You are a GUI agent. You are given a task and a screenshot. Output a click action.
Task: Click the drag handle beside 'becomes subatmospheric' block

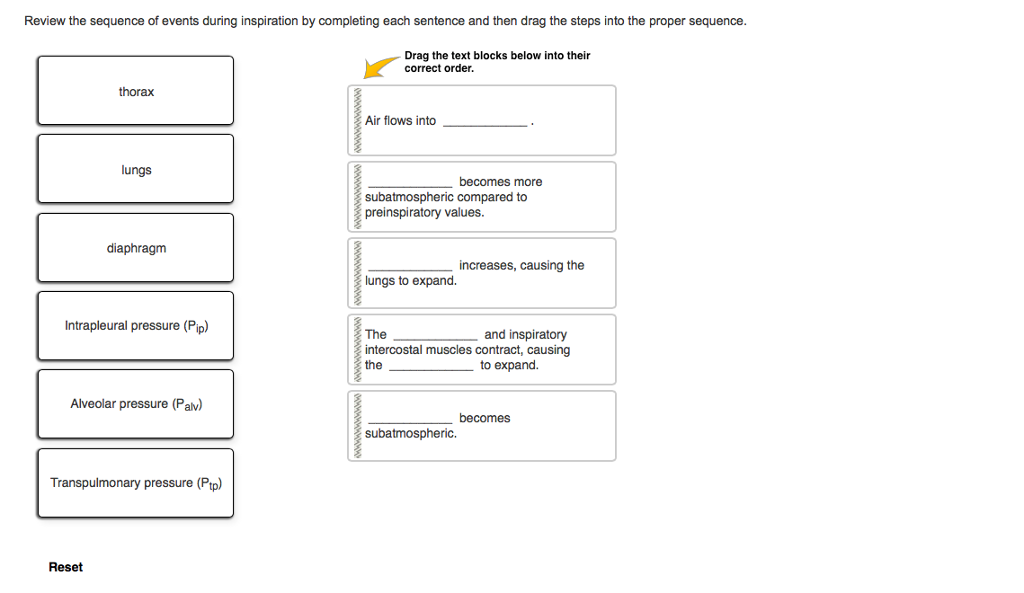point(358,425)
